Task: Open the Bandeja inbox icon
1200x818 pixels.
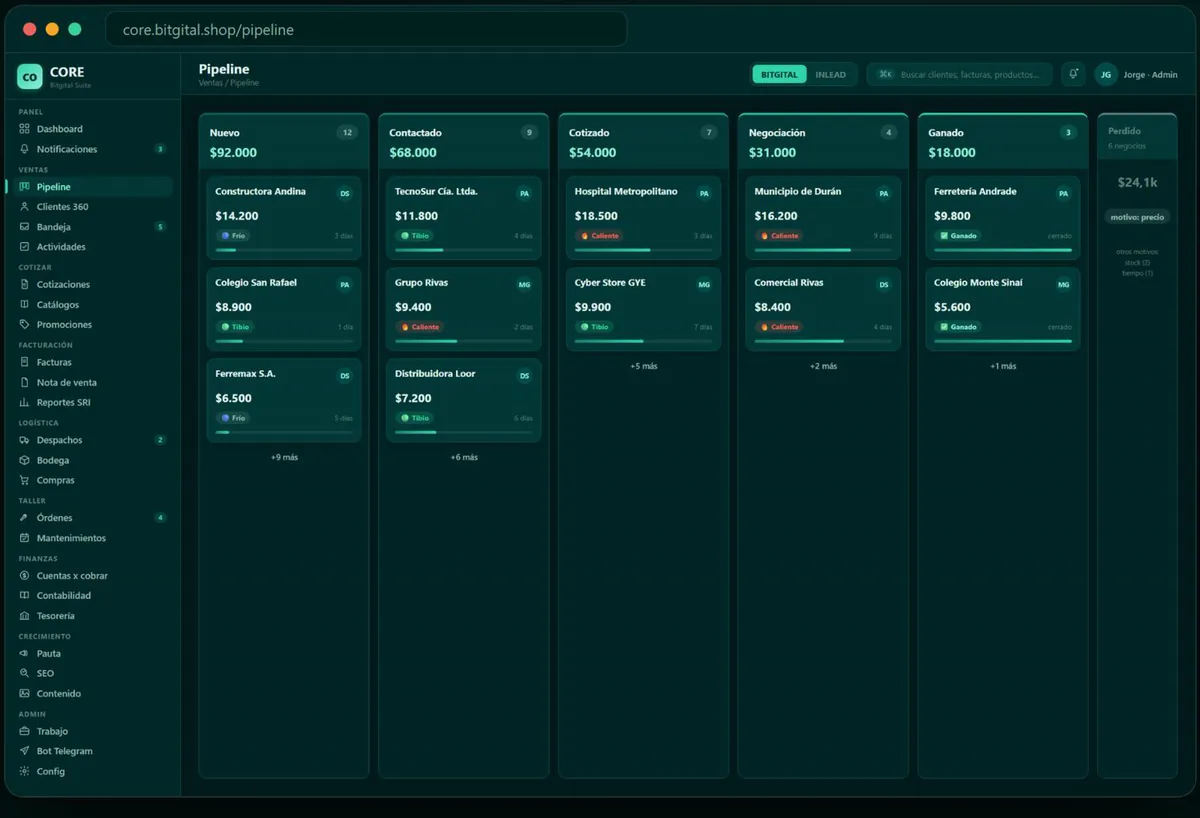Action: click(25, 227)
